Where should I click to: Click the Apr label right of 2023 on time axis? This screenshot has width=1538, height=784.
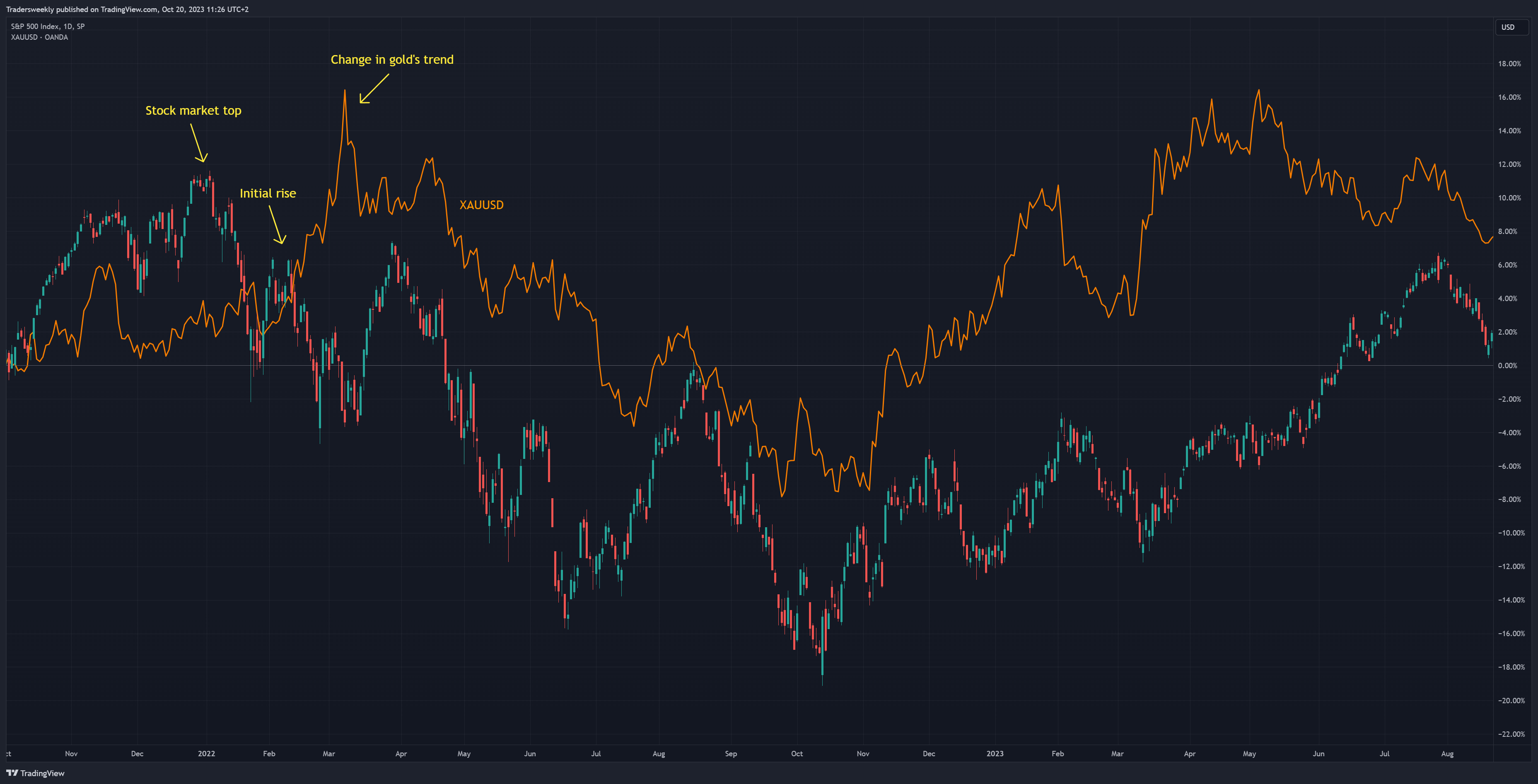coord(1189,753)
